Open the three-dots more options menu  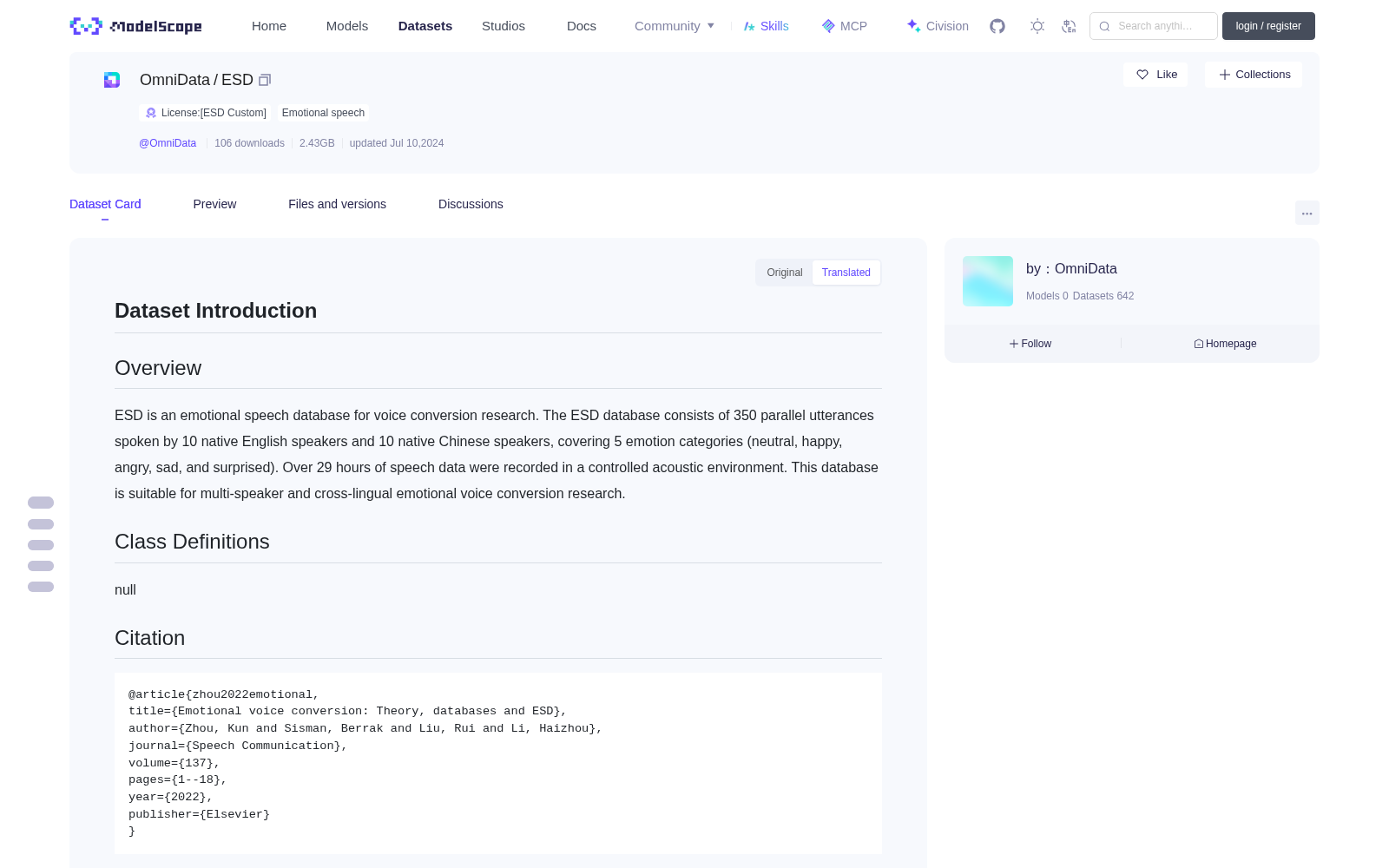tap(1307, 213)
